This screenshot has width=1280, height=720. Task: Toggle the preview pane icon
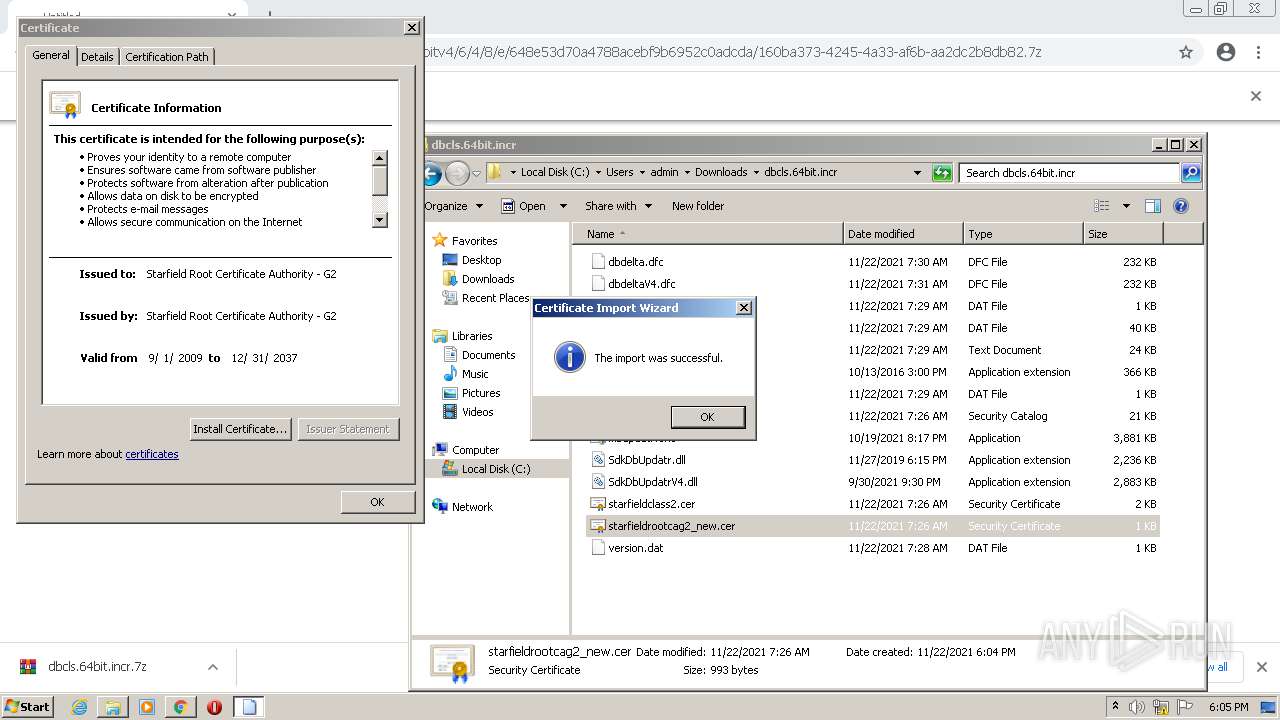[1153, 206]
